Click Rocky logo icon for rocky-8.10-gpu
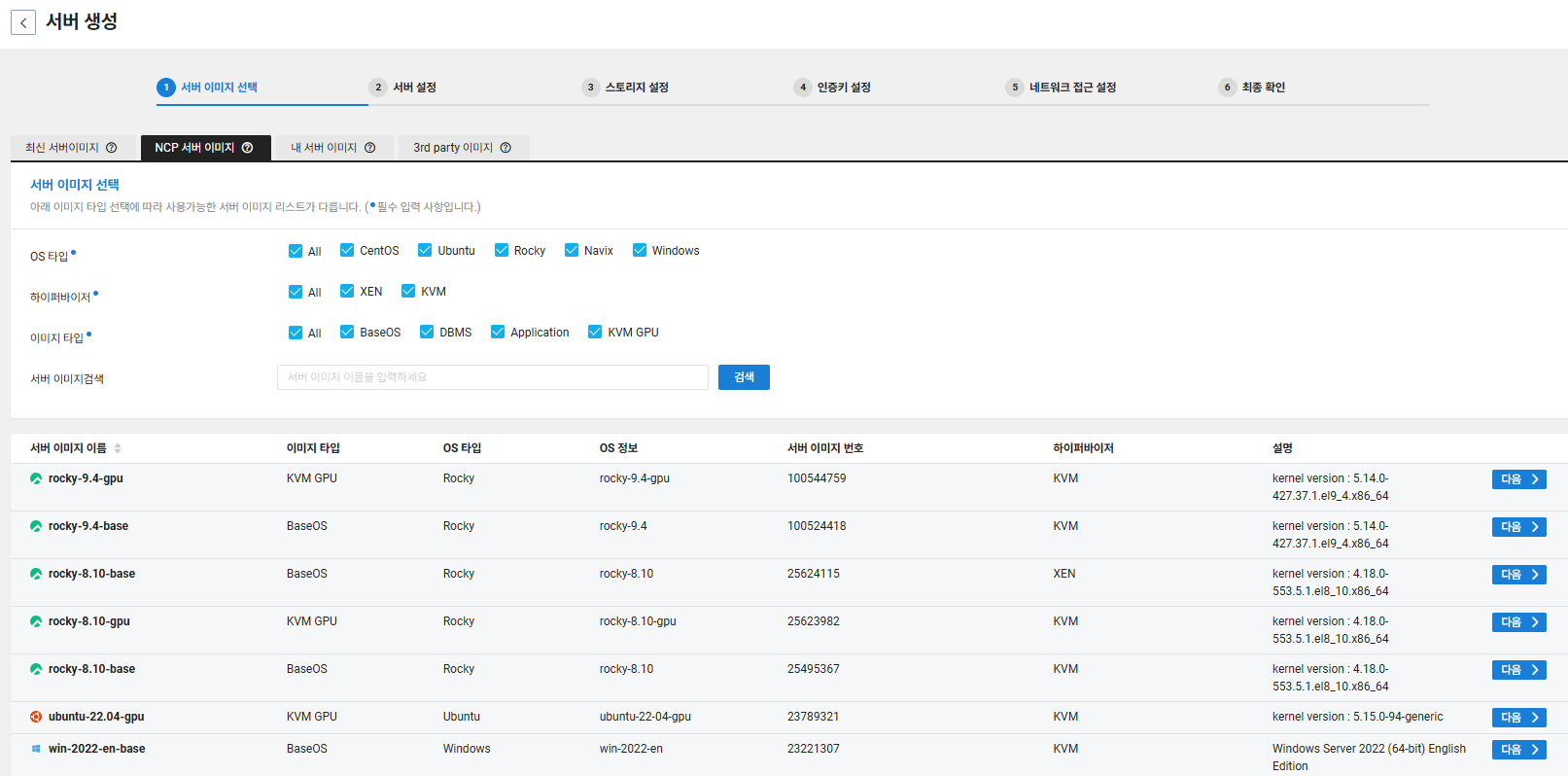The width and height of the screenshot is (1568, 776). click(x=36, y=621)
